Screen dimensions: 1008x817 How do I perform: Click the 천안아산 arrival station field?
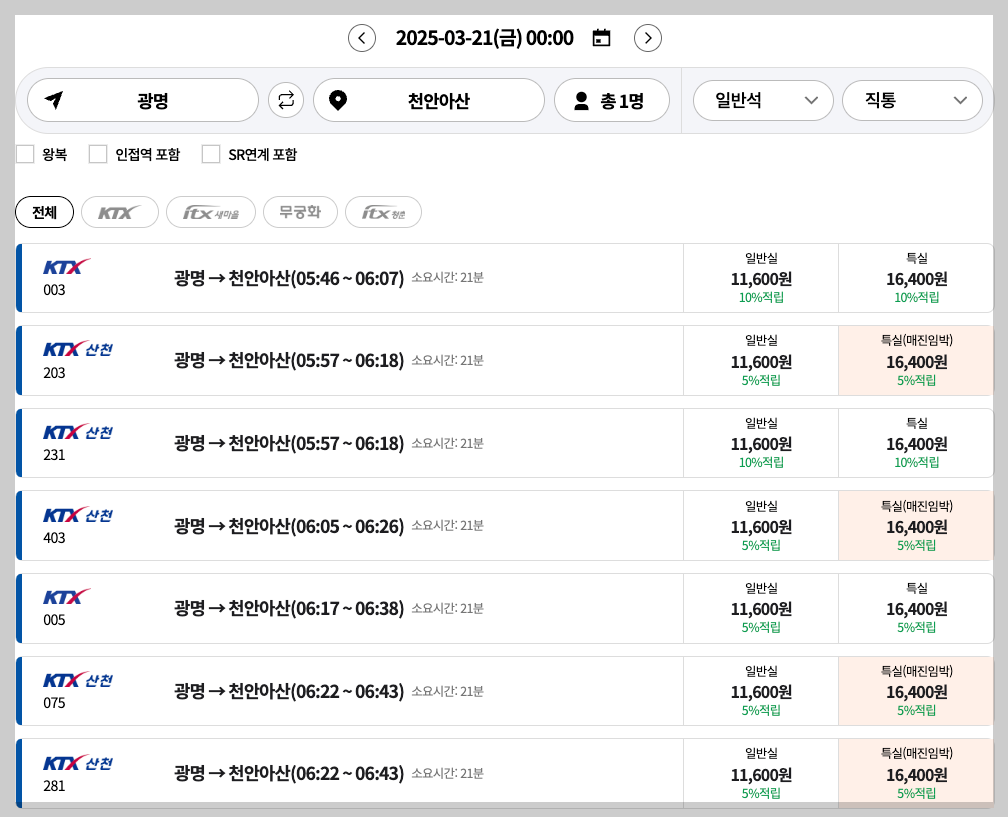click(x=440, y=99)
